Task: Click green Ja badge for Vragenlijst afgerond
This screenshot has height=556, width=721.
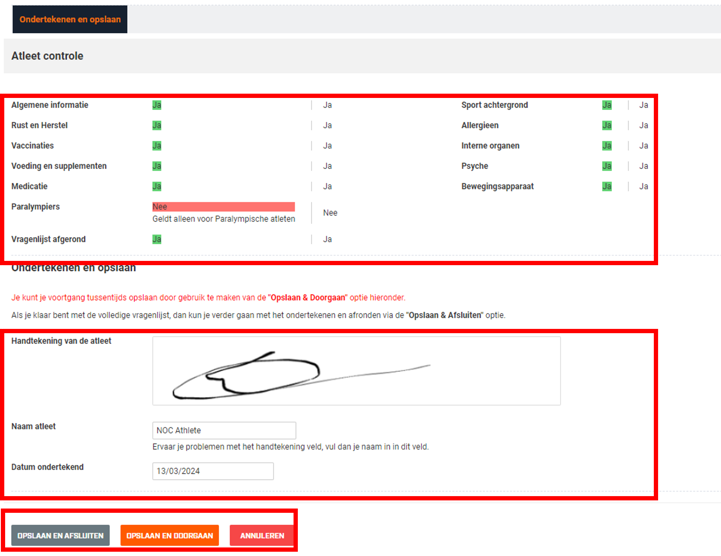Action: tap(157, 239)
